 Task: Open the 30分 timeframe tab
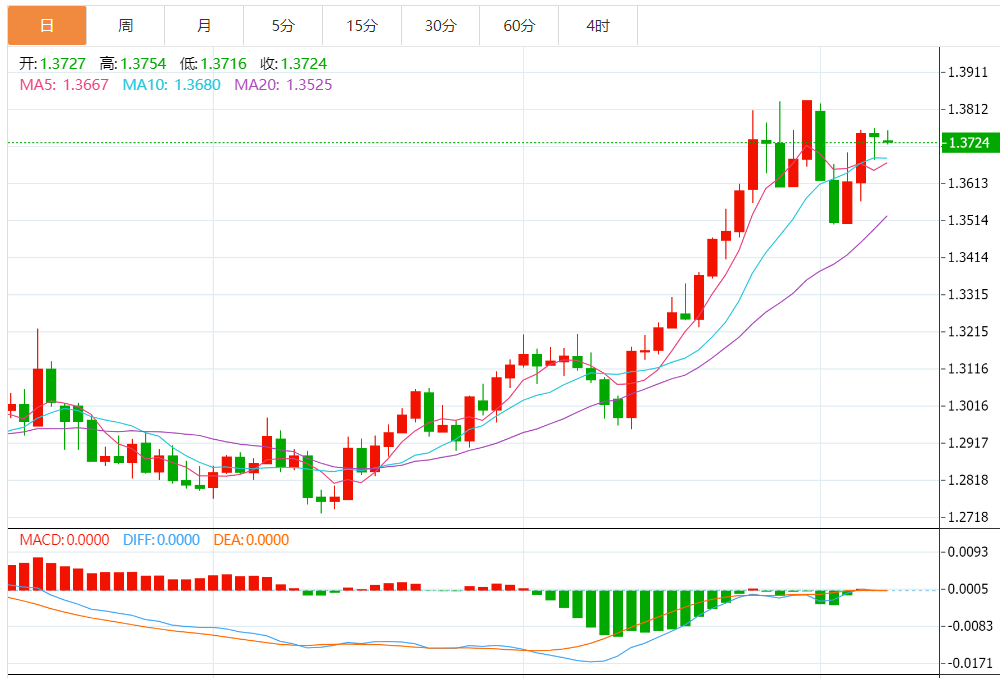pos(441,26)
